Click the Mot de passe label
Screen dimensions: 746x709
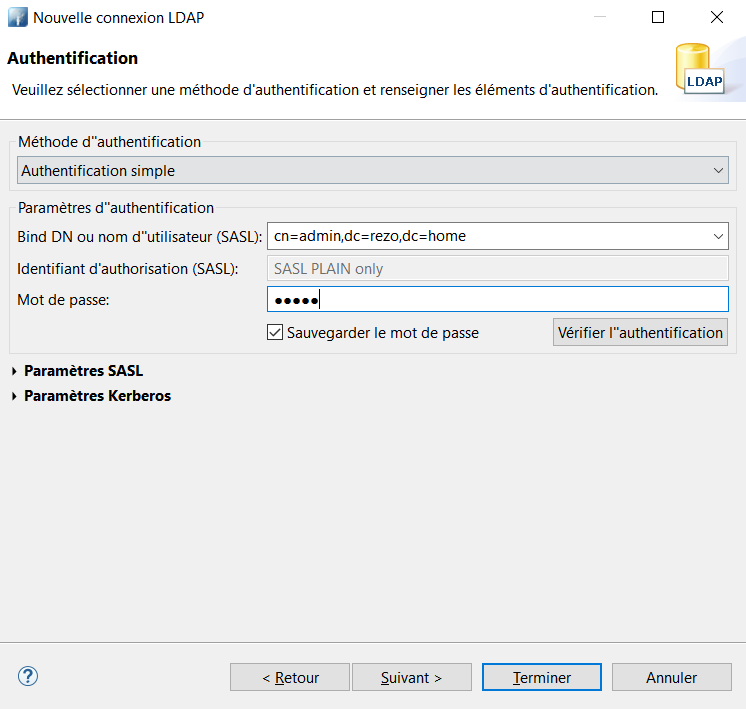63,300
